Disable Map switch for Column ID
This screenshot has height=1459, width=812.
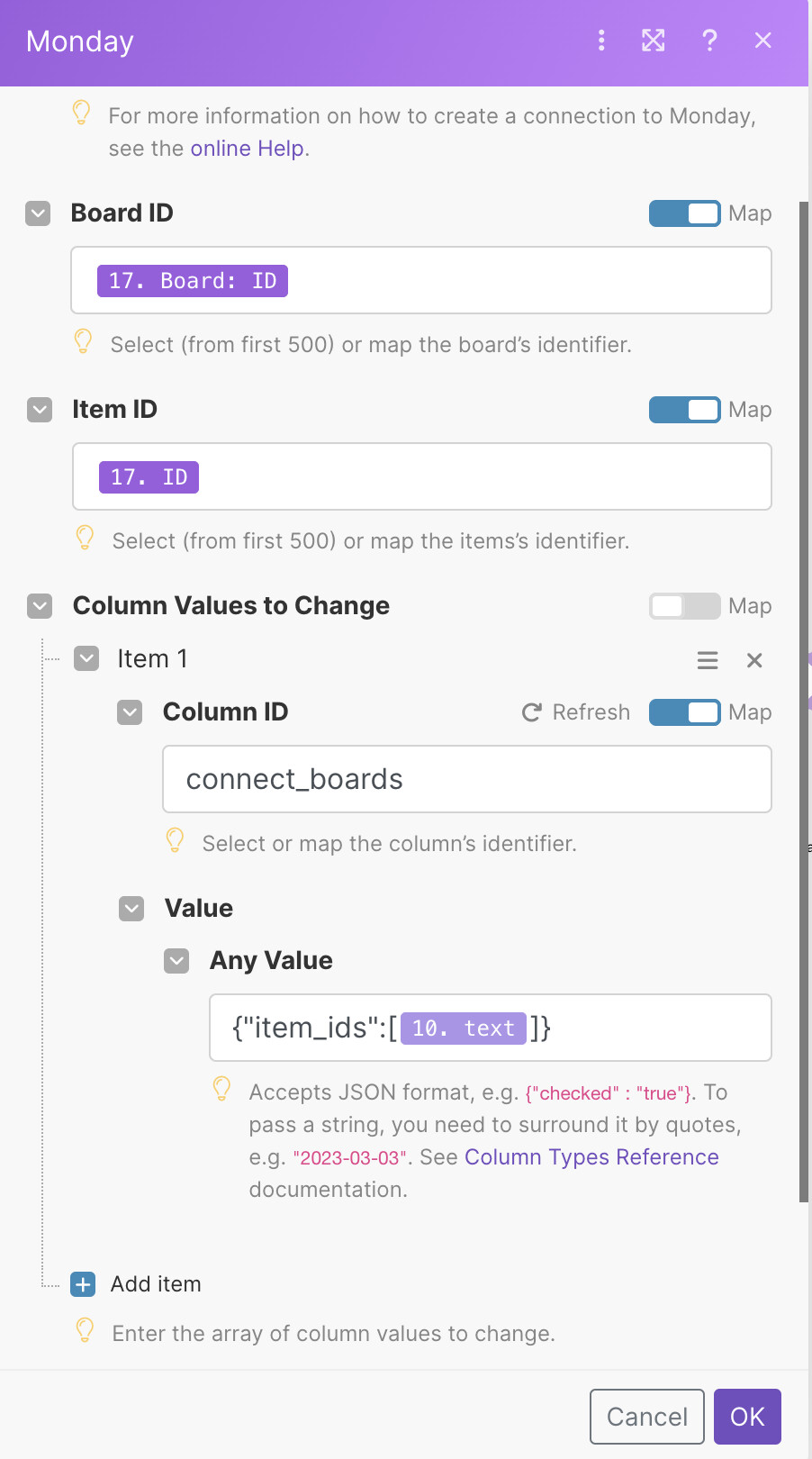pos(684,712)
